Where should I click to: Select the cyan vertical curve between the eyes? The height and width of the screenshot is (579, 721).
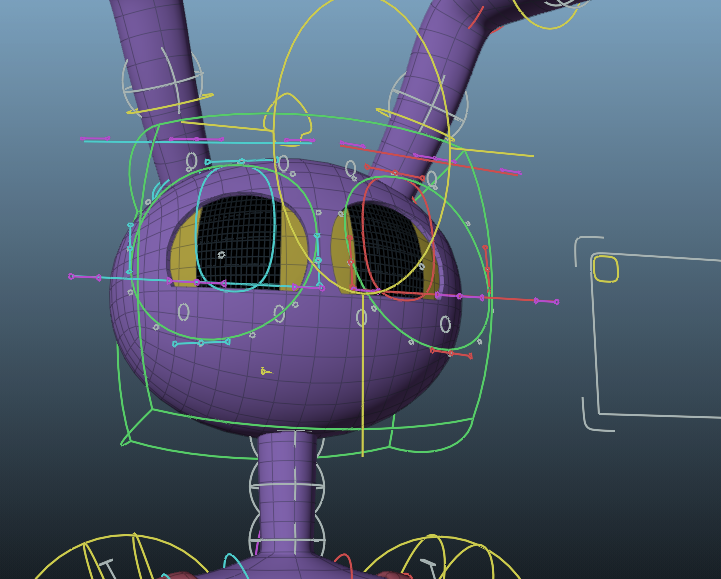(318, 260)
